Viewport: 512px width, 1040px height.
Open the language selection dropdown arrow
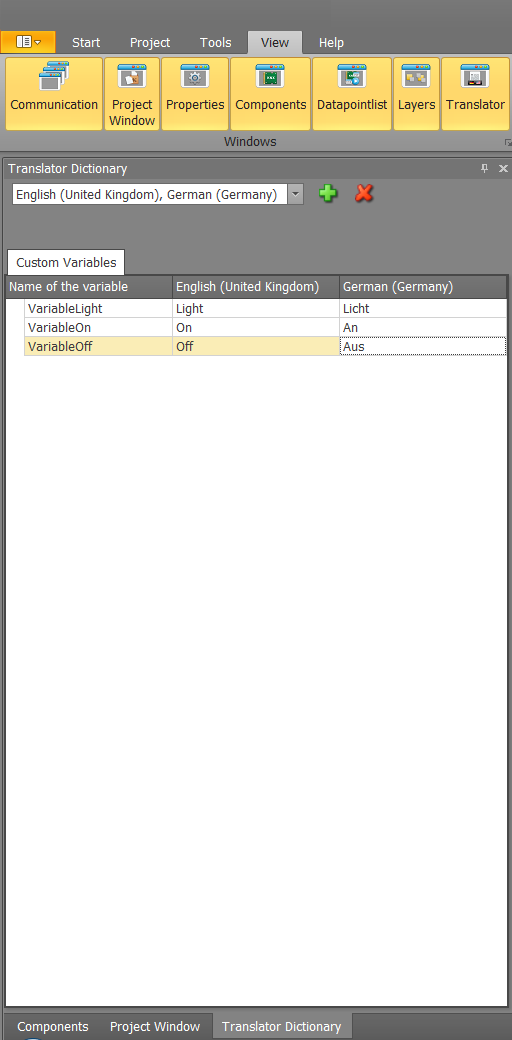(296, 194)
